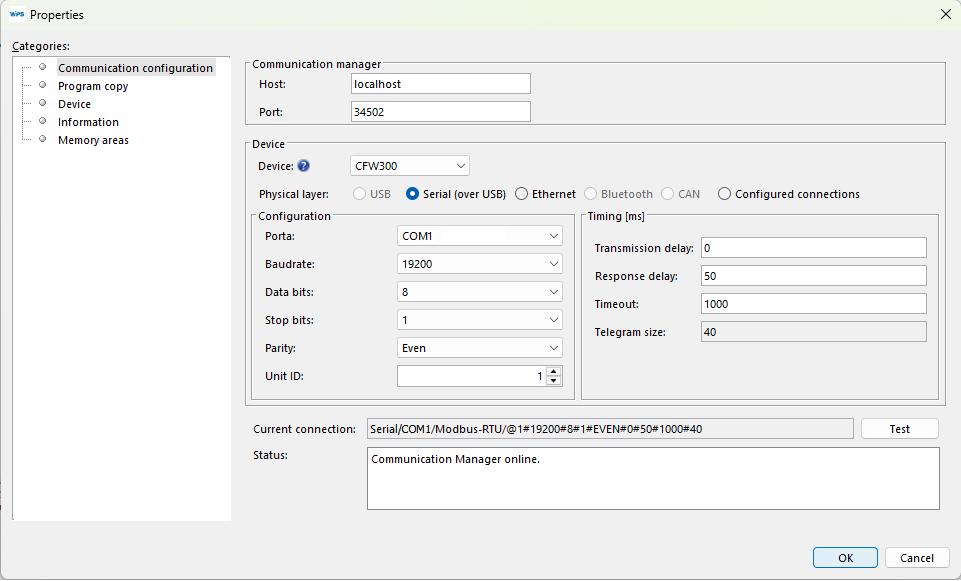Click the Information category node icon
The image size is (961, 581).
click(x=41, y=122)
